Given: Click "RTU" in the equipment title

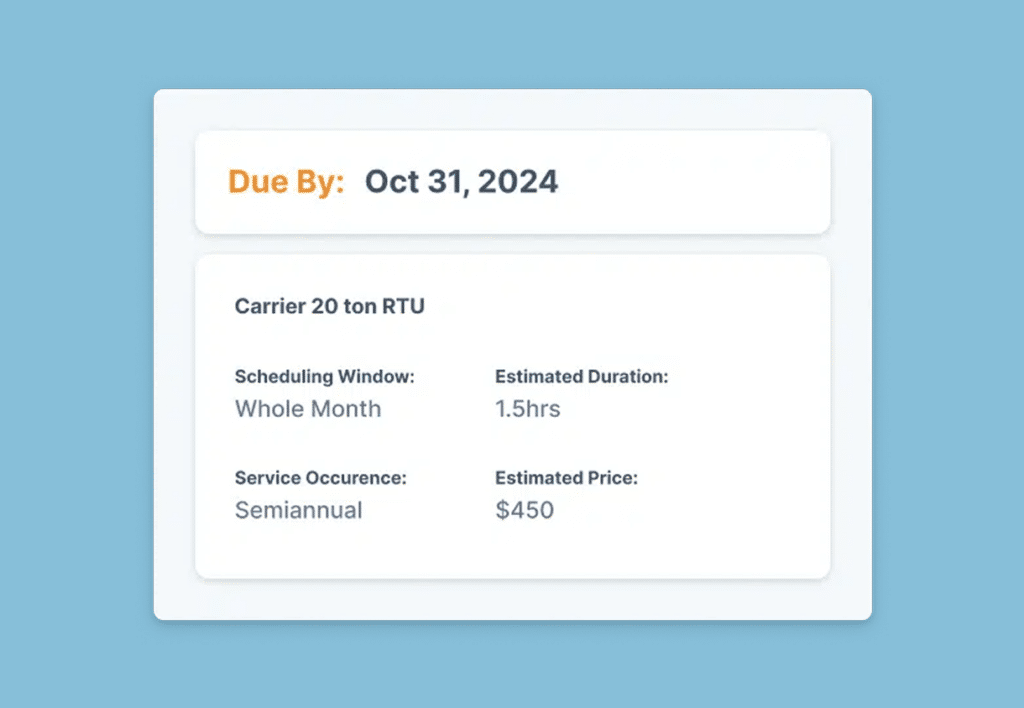Looking at the screenshot, I should pyautogui.click(x=403, y=306).
